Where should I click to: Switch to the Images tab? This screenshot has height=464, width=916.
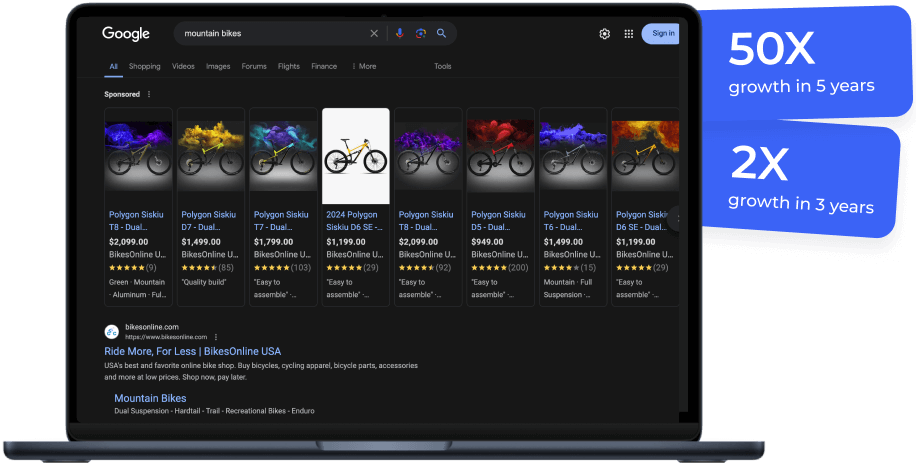point(218,66)
